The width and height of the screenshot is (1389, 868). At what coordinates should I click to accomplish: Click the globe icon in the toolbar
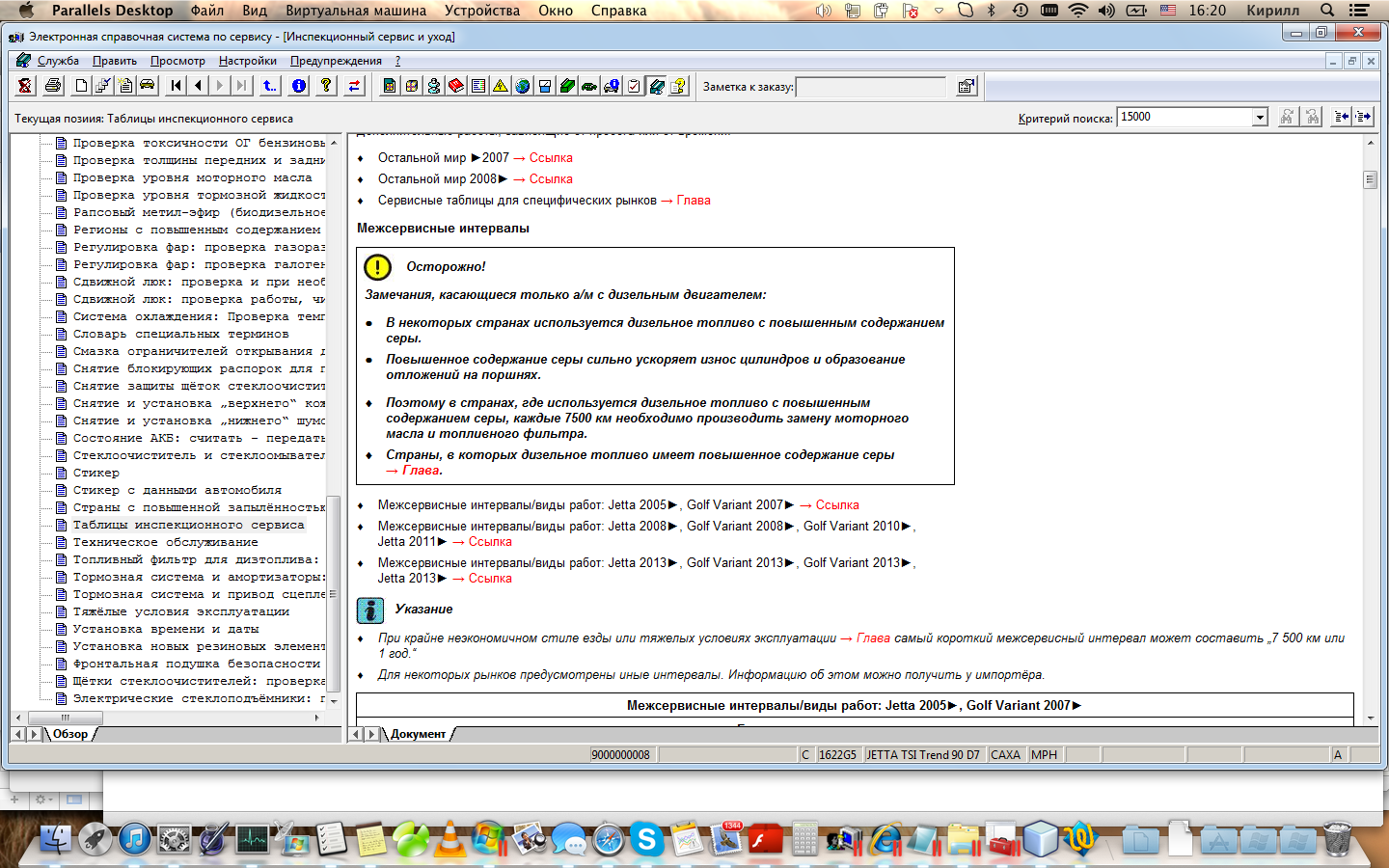click(x=522, y=86)
